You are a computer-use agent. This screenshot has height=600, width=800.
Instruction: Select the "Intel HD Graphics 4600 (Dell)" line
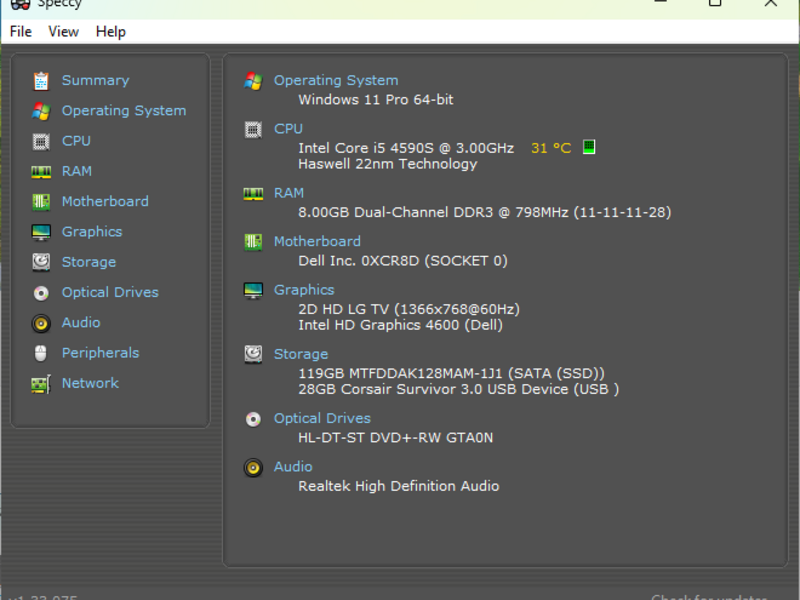pos(401,325)
